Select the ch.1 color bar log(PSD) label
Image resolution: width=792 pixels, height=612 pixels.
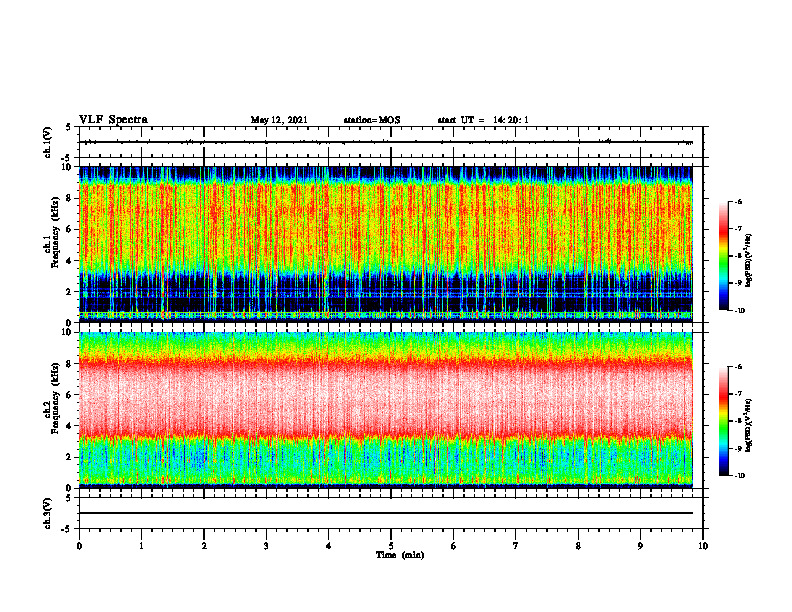[x=749, y=261]
